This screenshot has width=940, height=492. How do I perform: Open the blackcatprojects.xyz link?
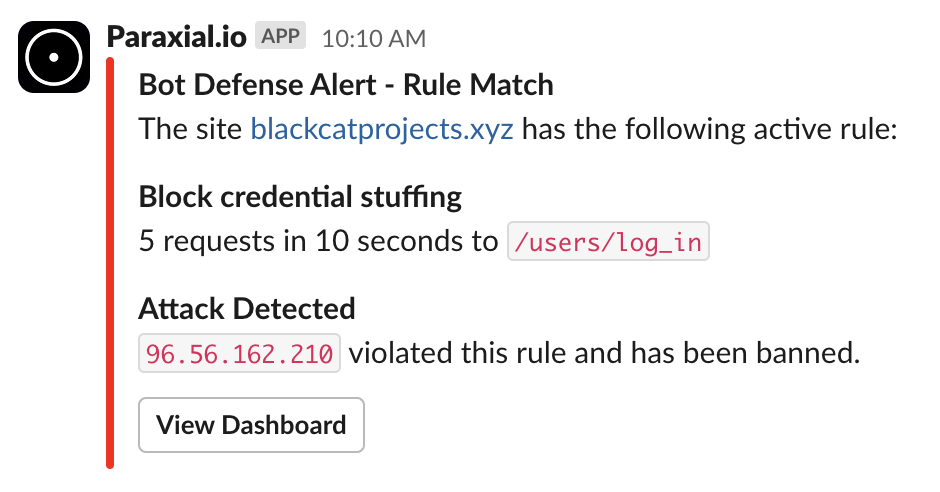[382, 129]
